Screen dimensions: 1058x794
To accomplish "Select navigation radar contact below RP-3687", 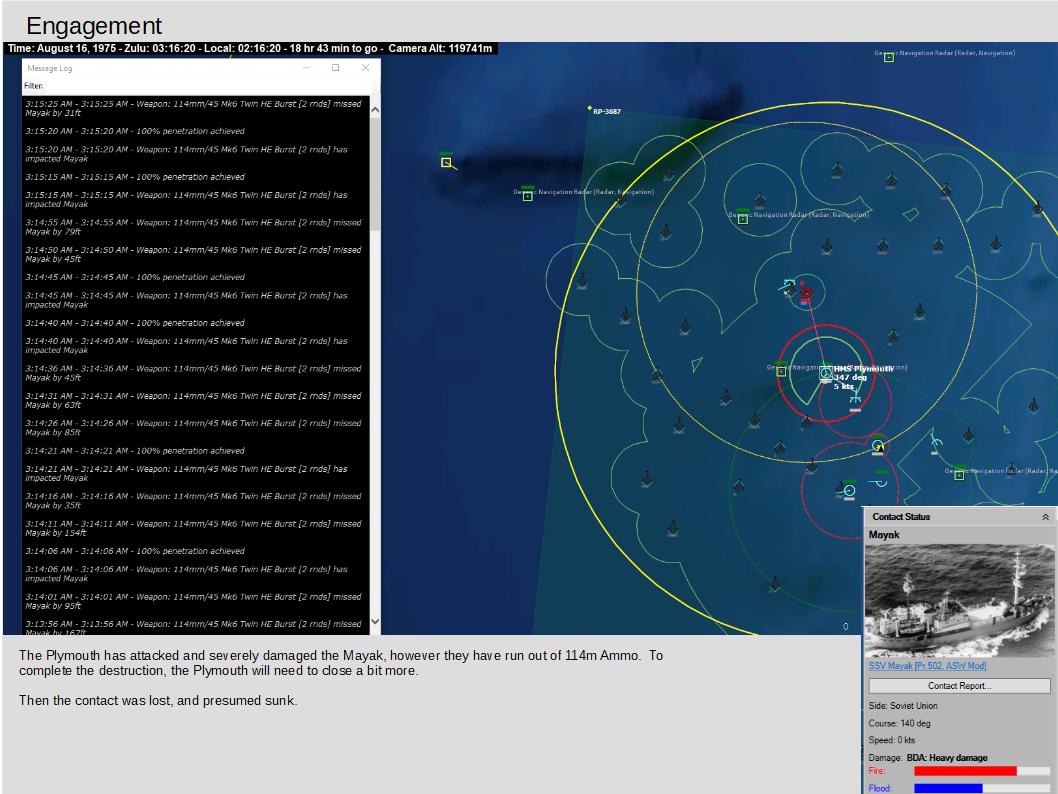I will tap(528, 196).
